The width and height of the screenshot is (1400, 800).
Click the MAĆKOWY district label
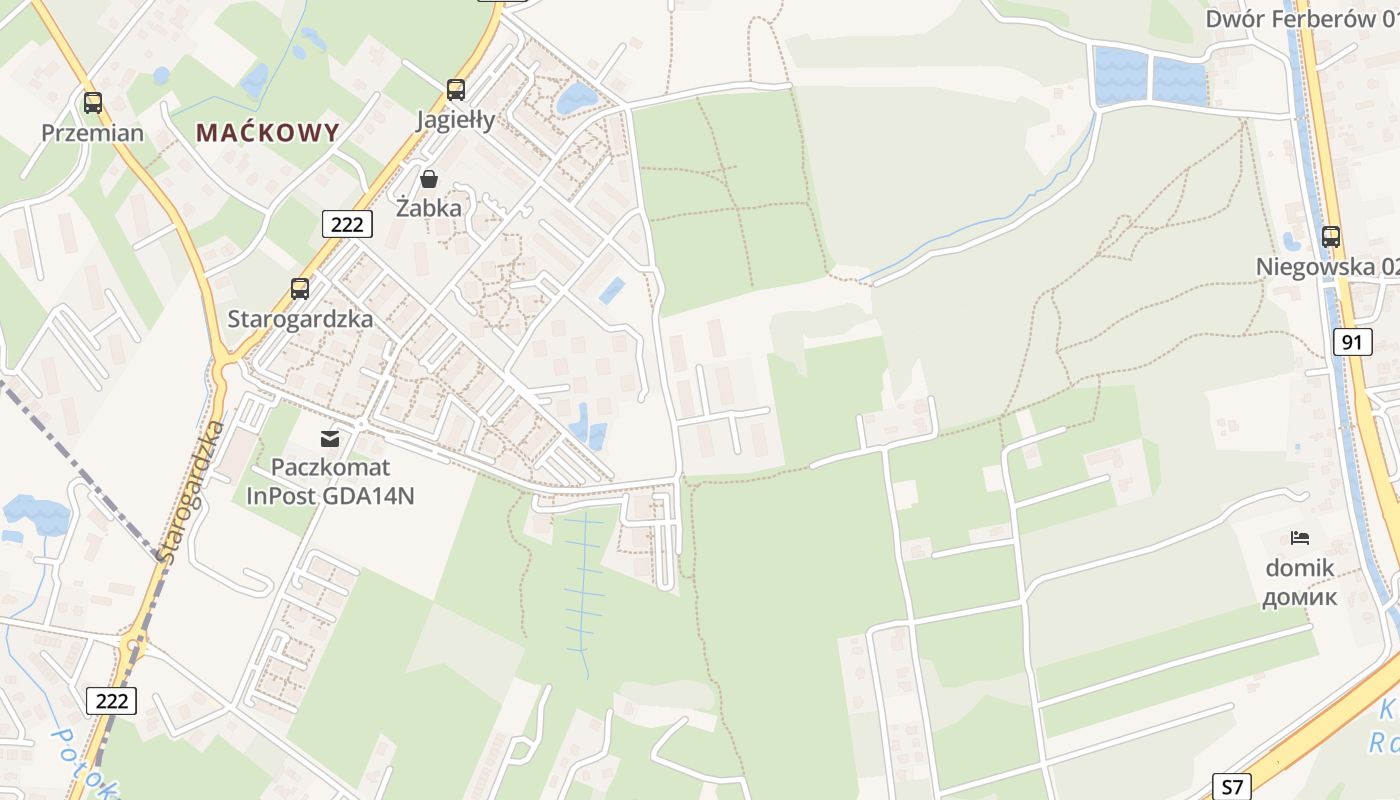(x=268, y=132)
